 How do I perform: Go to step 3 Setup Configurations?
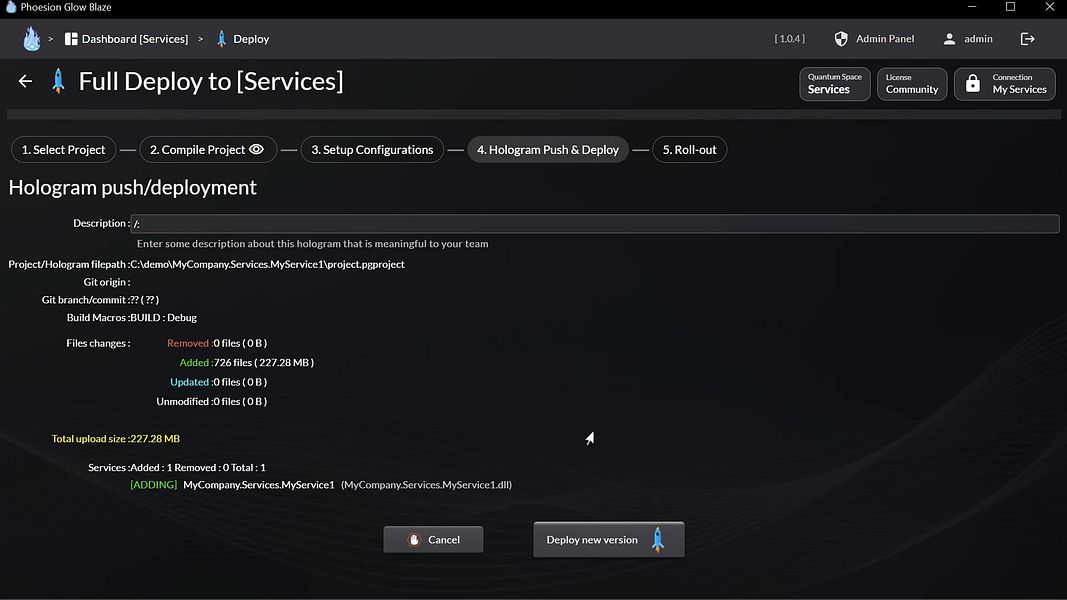(372, 150)
